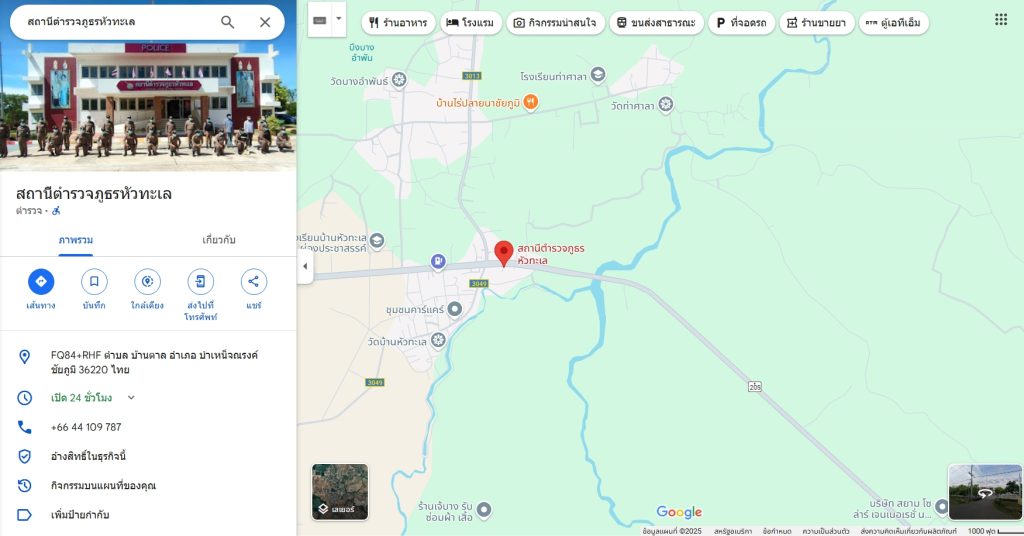
Task: Expand the open 24 hours dropdown
Action: 131,398
